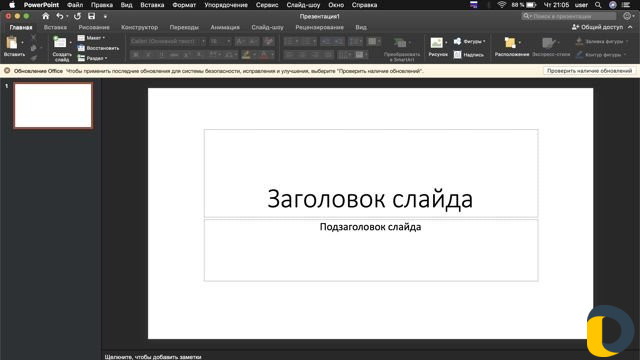Toggle bold formatting
The image size is (640, 360).
pos(136,55)
